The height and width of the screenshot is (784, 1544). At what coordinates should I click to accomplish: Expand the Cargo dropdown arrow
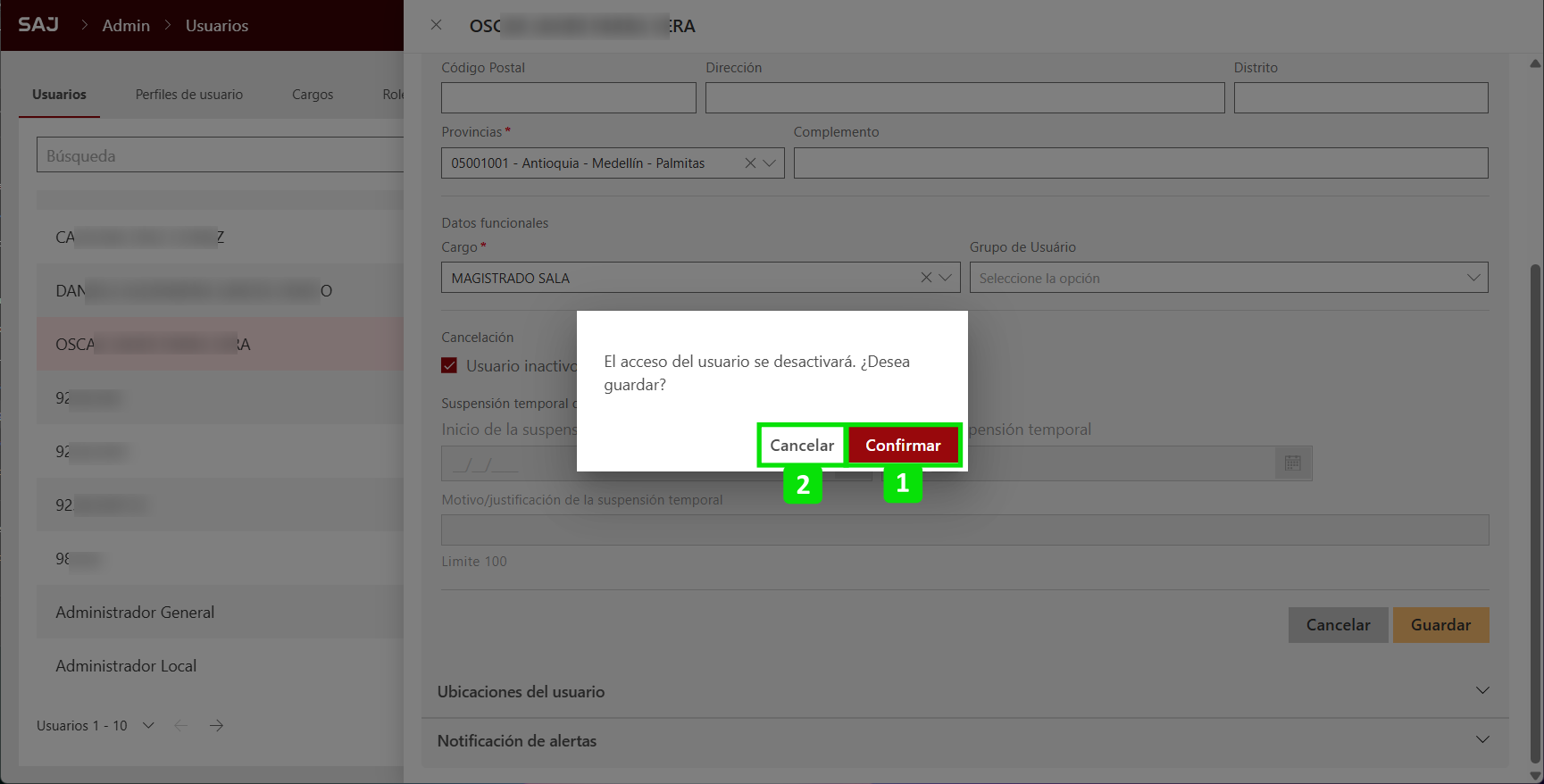(946, 278)
